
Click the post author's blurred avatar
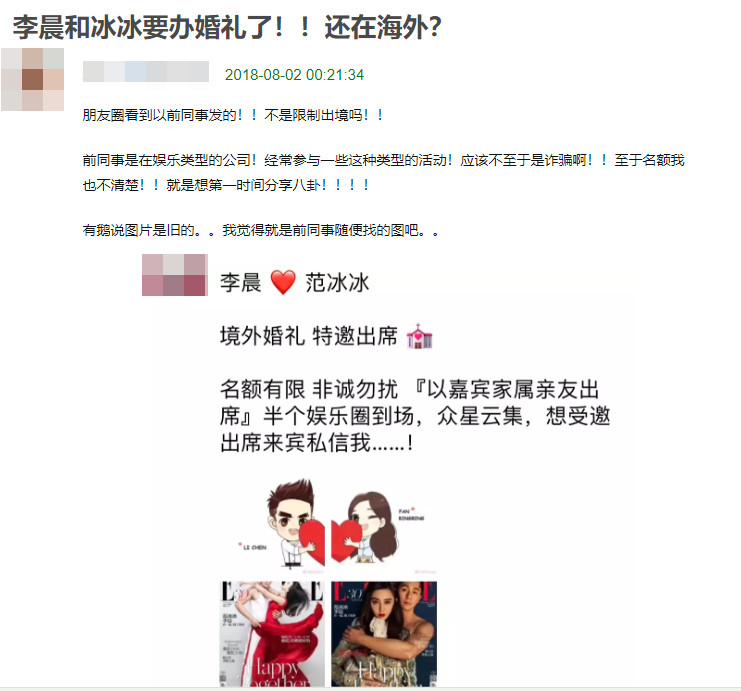tap(33, 79)
